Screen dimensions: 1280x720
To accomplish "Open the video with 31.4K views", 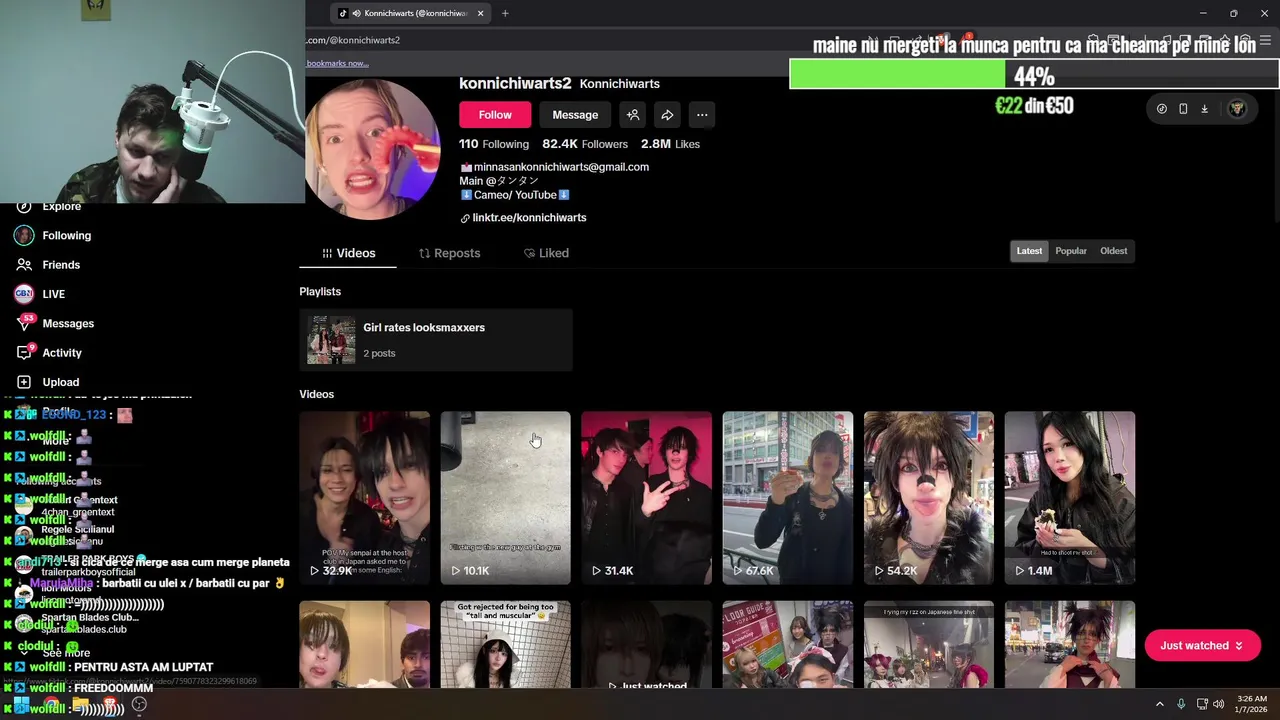I will (x=647, y=497).
